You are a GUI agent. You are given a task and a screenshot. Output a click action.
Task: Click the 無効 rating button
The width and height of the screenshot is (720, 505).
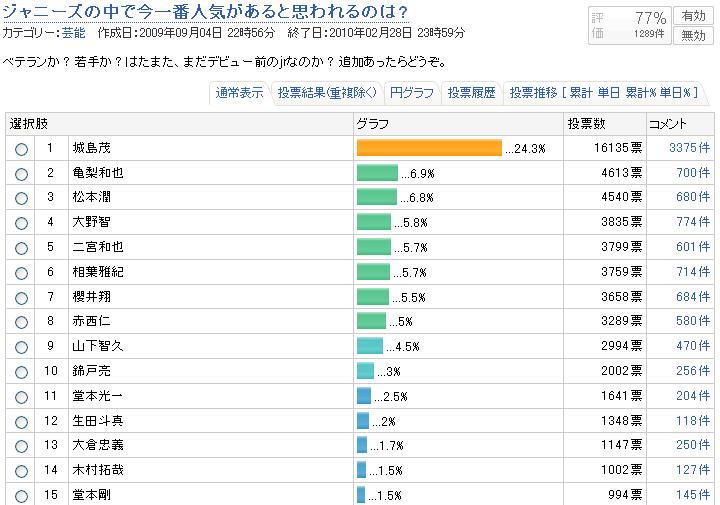[x=692, y=36]
